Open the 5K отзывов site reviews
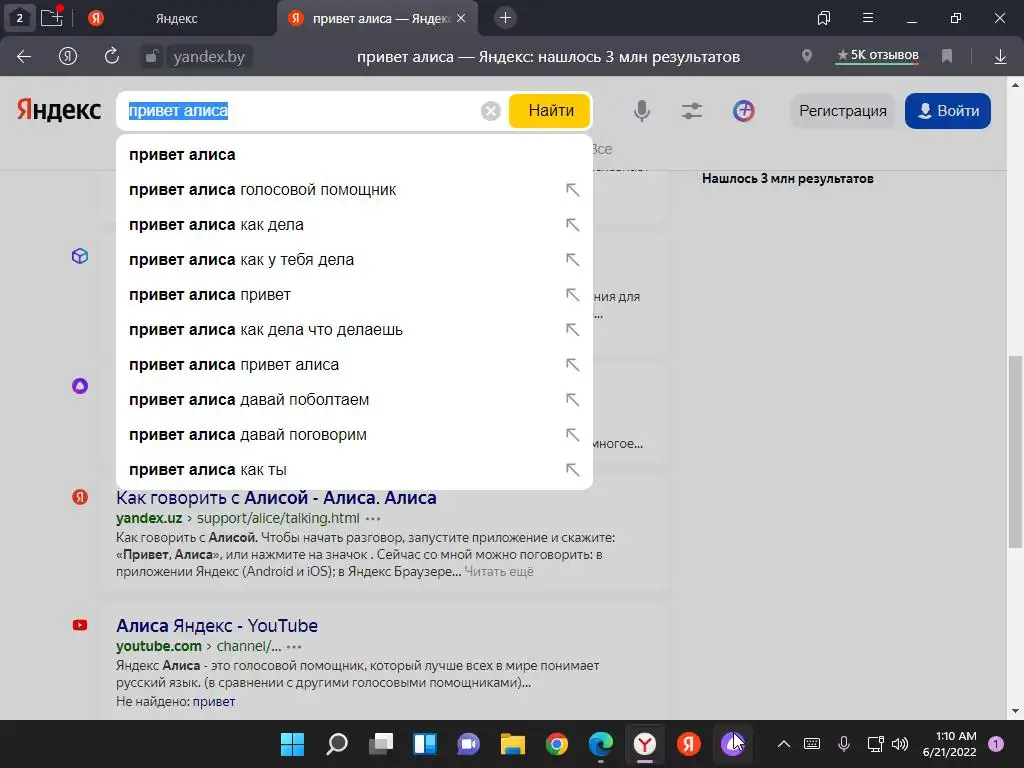The image size is (1024, 768). pyautogui.click(x=878, y=56)
